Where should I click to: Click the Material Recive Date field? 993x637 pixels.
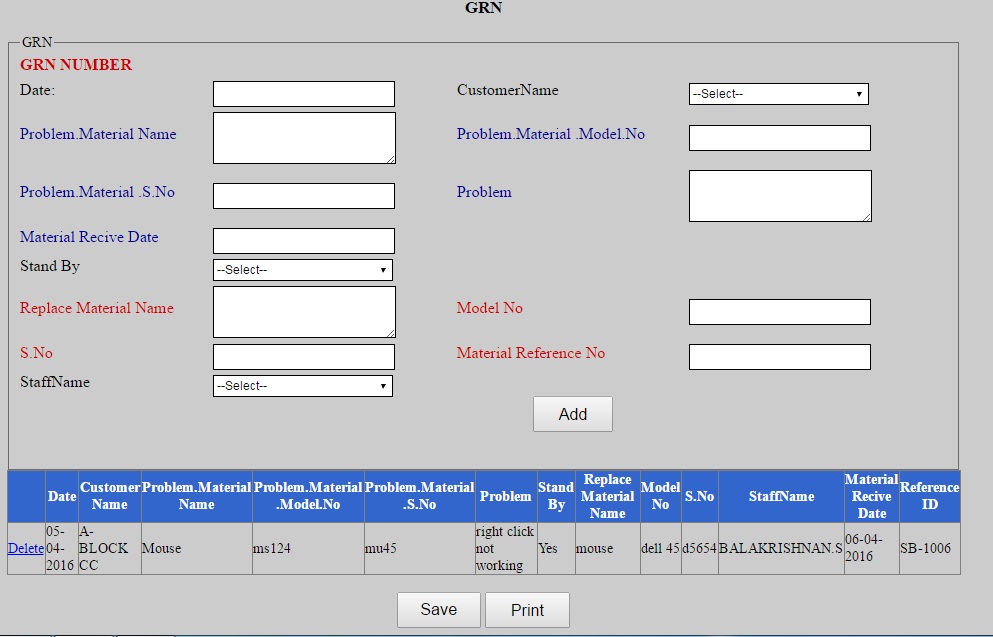tap(301, 240)
